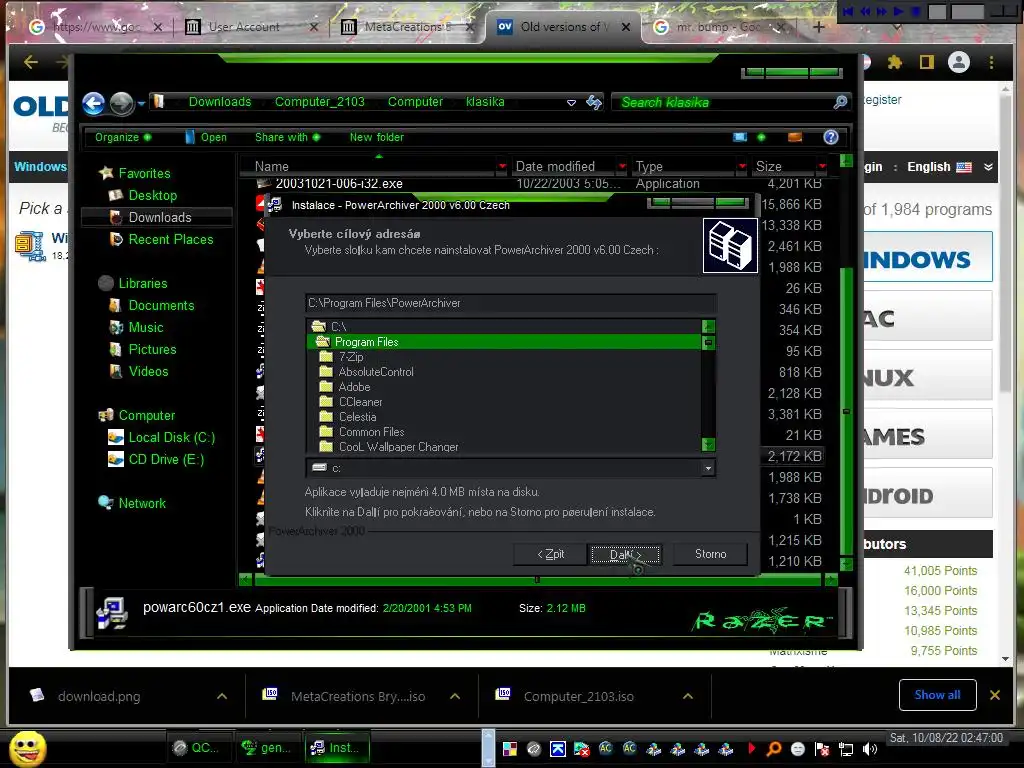Change view with the views icon
1024x768 pixels.
tap(740, 137)
